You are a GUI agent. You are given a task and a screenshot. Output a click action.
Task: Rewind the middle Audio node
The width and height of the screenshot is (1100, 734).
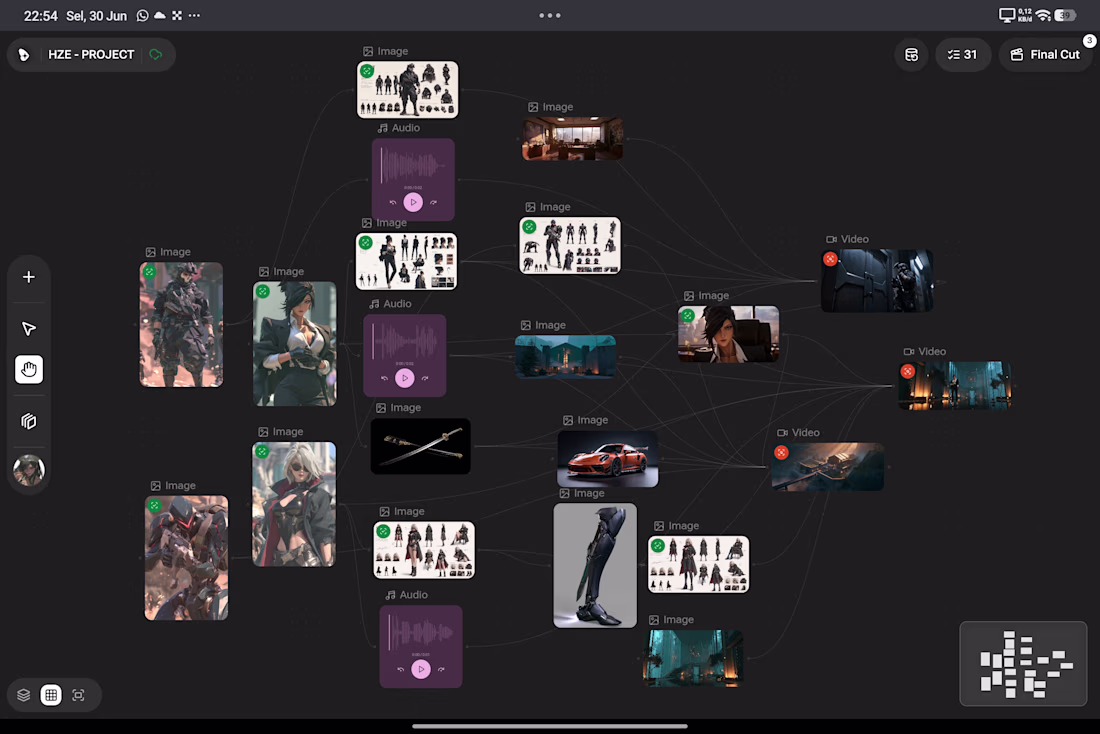pyautogui.click(x=384, y=378)
